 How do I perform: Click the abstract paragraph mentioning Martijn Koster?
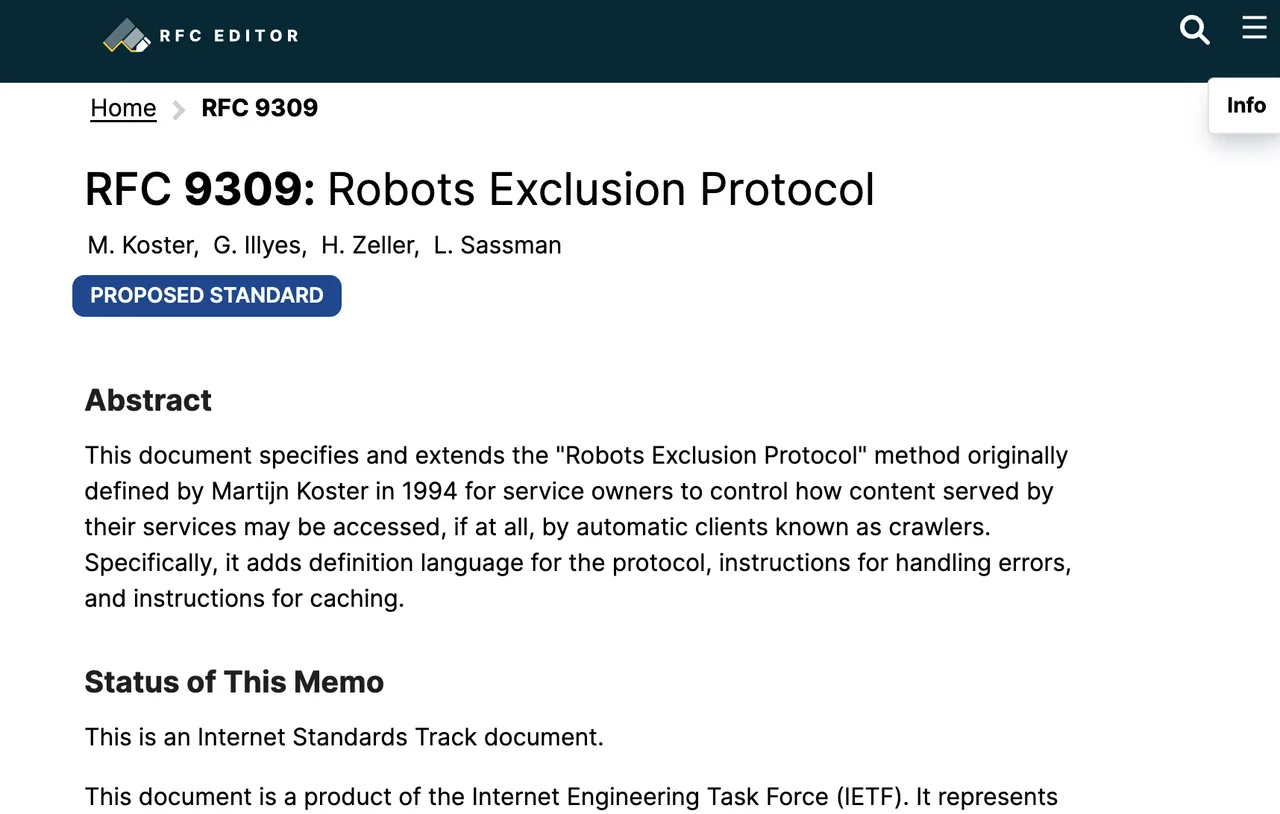coord(578,527)
